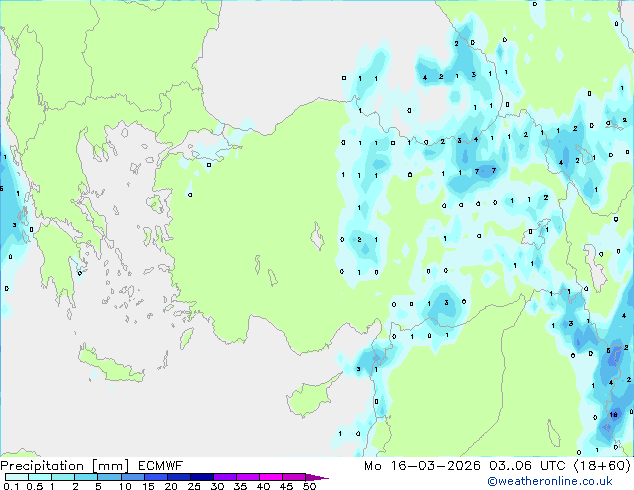This screenshot has width=634, height=490.
Task: Pick the magenta 50 mm arrow swatch
Action: (x=317, y=477)
